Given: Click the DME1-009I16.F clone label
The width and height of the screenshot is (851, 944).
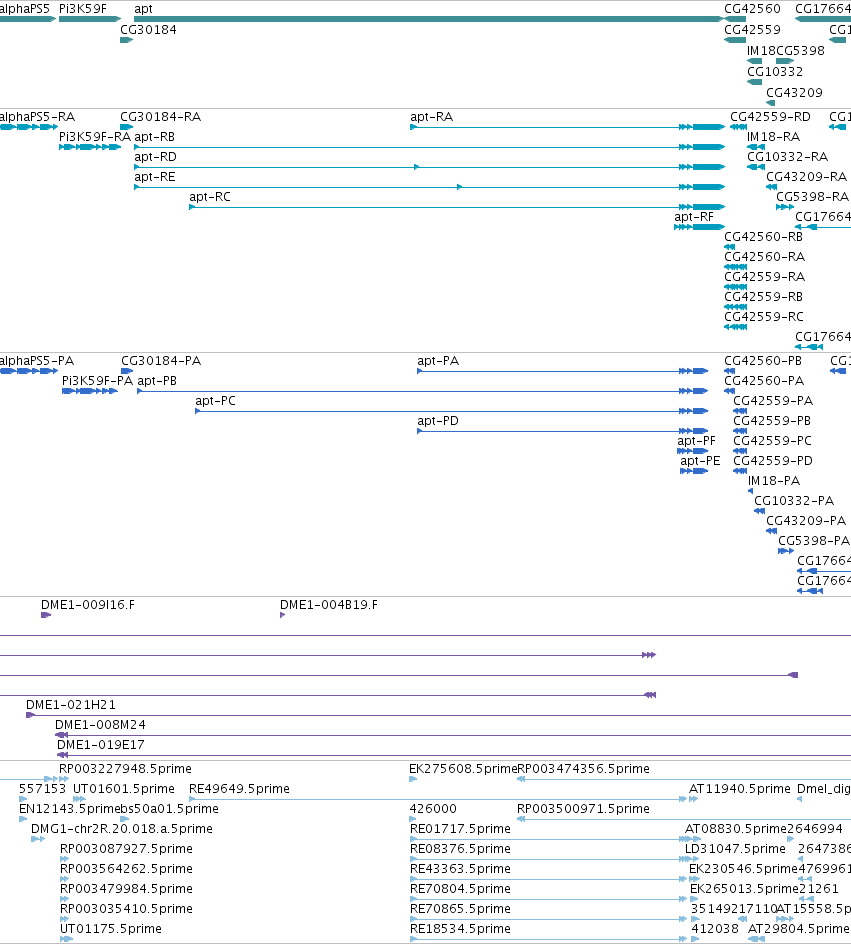Looking at the screenshot, I should 88,604.
